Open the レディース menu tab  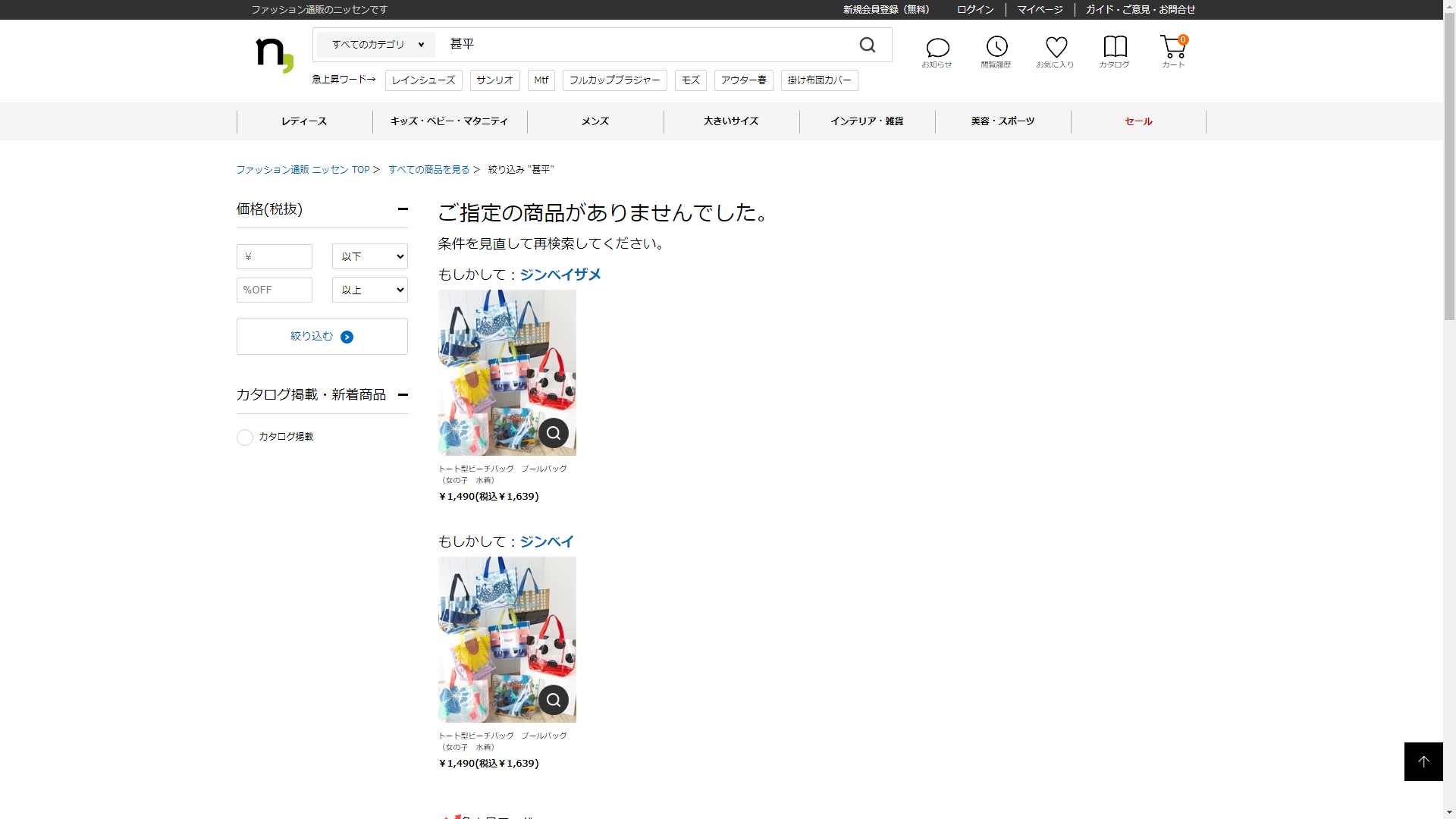coord(304,121)
